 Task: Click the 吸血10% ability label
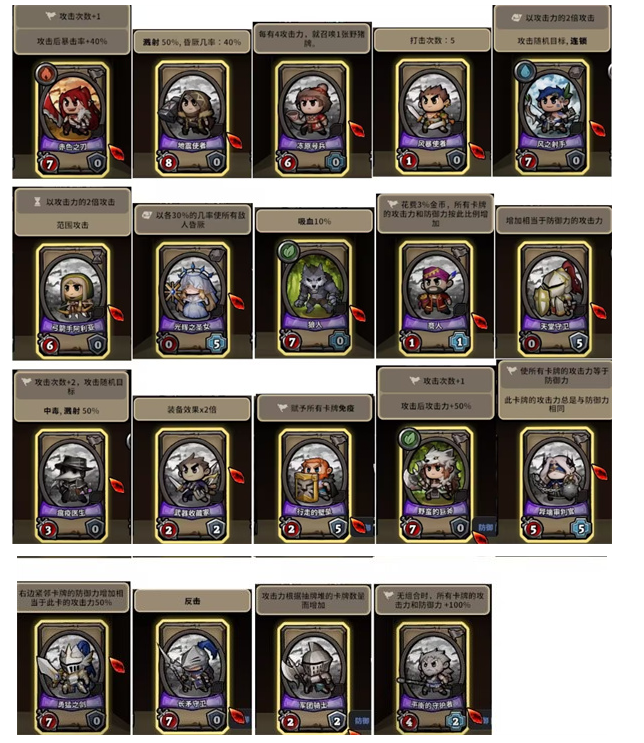click(314, 221)
